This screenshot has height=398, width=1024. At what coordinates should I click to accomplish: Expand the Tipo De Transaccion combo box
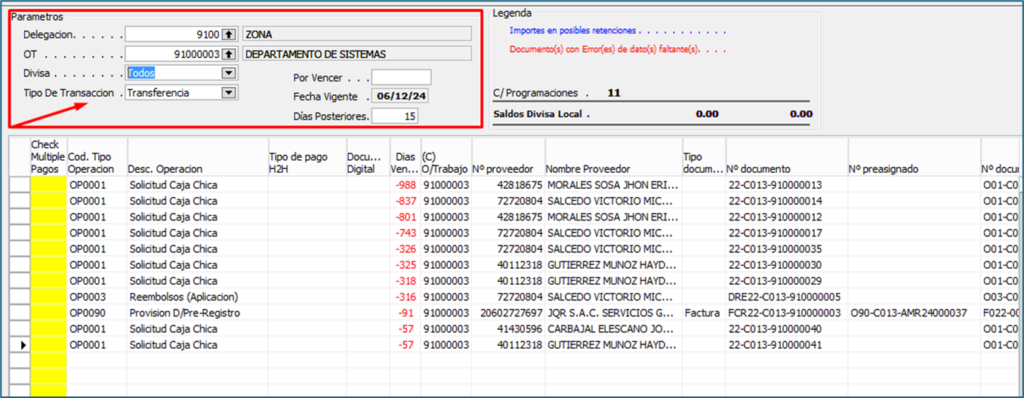click(x=228, y=93)
